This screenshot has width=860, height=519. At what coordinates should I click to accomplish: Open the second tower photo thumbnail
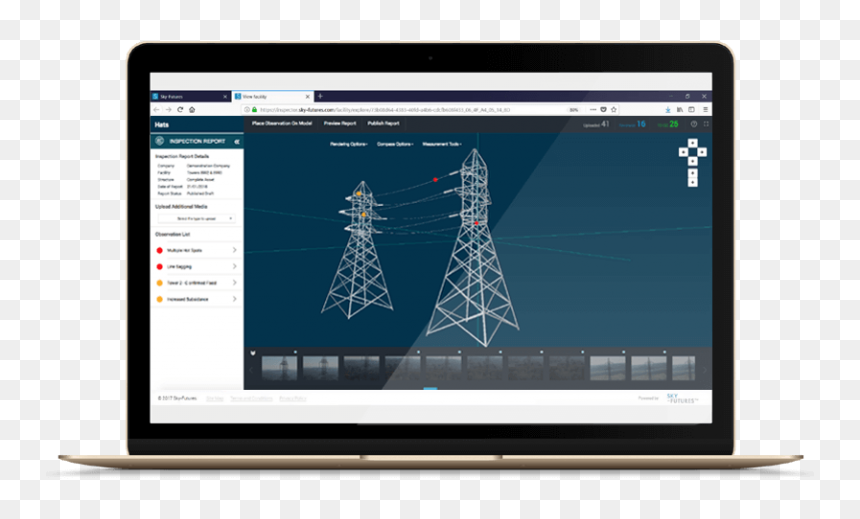[320, 368]
